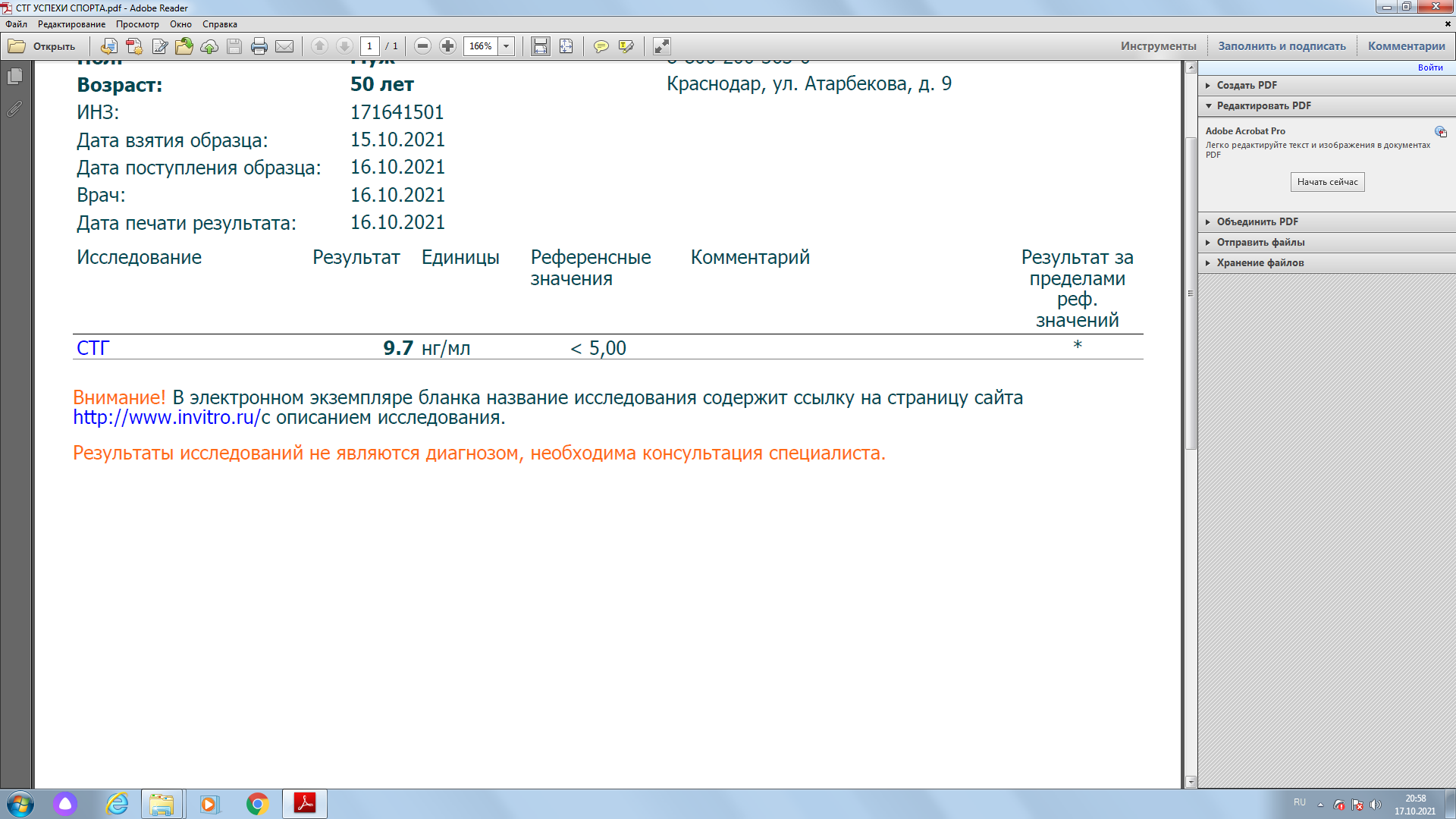
Task: Expand the Объединить PDF section
Action: point(1257,221)
